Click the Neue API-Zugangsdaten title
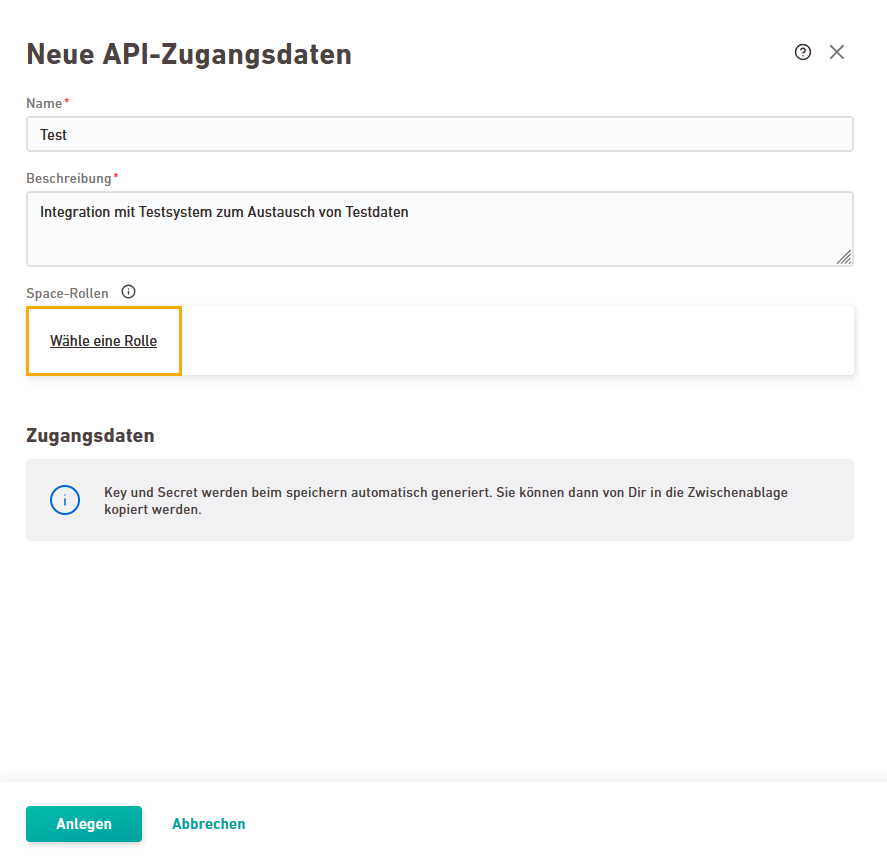 [189, 54]
